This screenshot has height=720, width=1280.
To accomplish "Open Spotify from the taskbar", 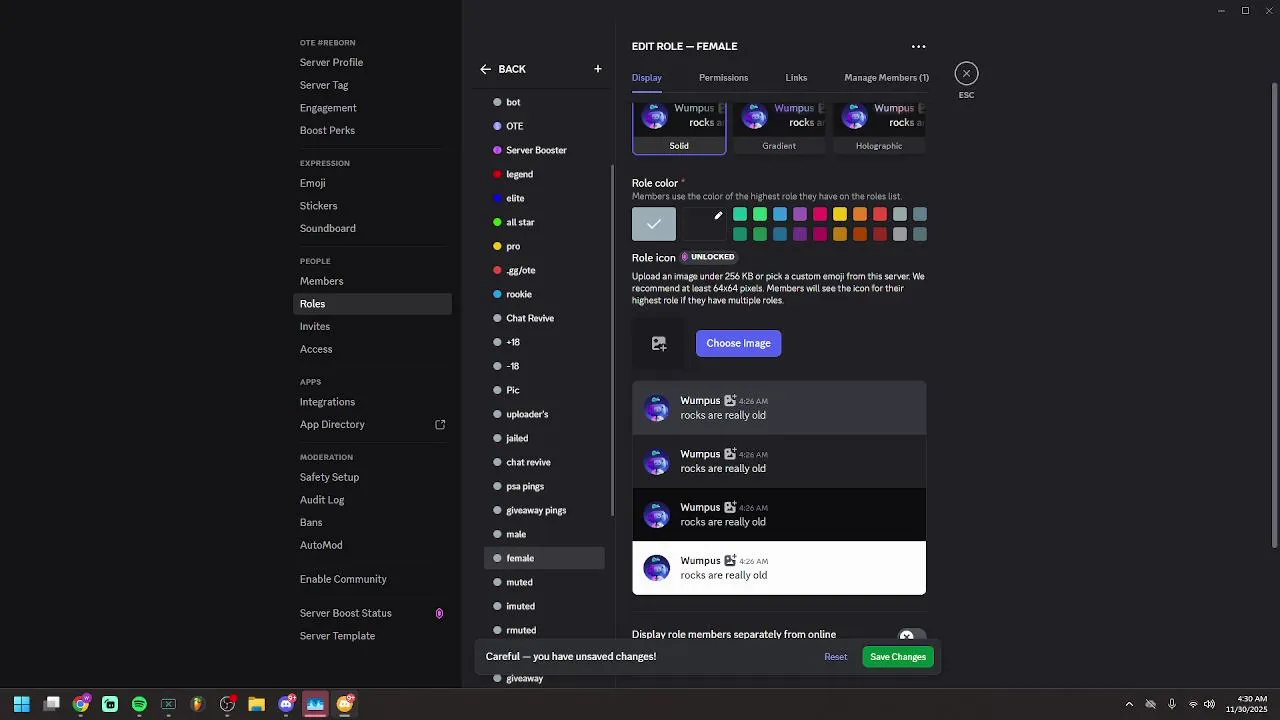I will coord(139,704).
